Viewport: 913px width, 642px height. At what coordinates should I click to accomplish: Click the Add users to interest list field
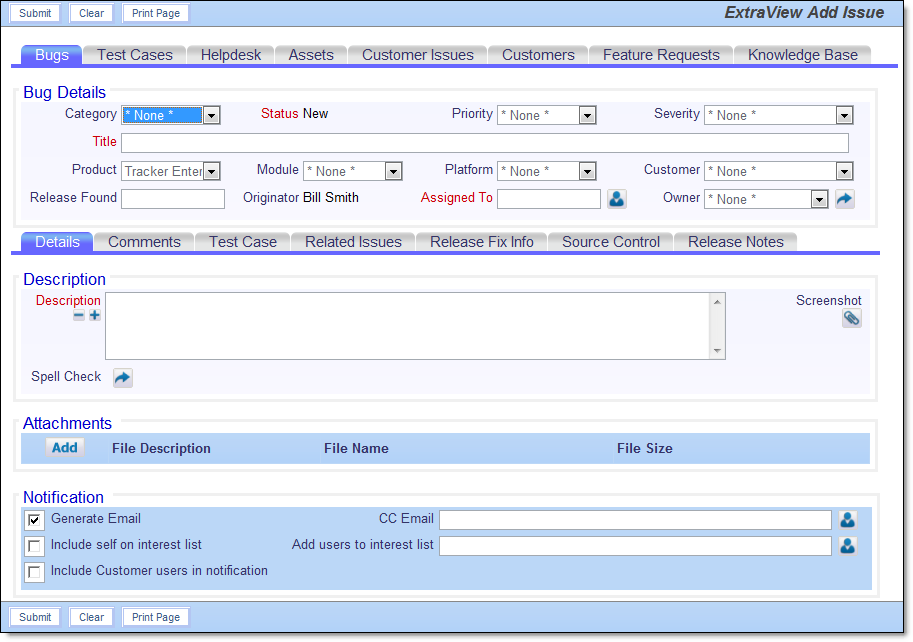[x=635, y=546]
